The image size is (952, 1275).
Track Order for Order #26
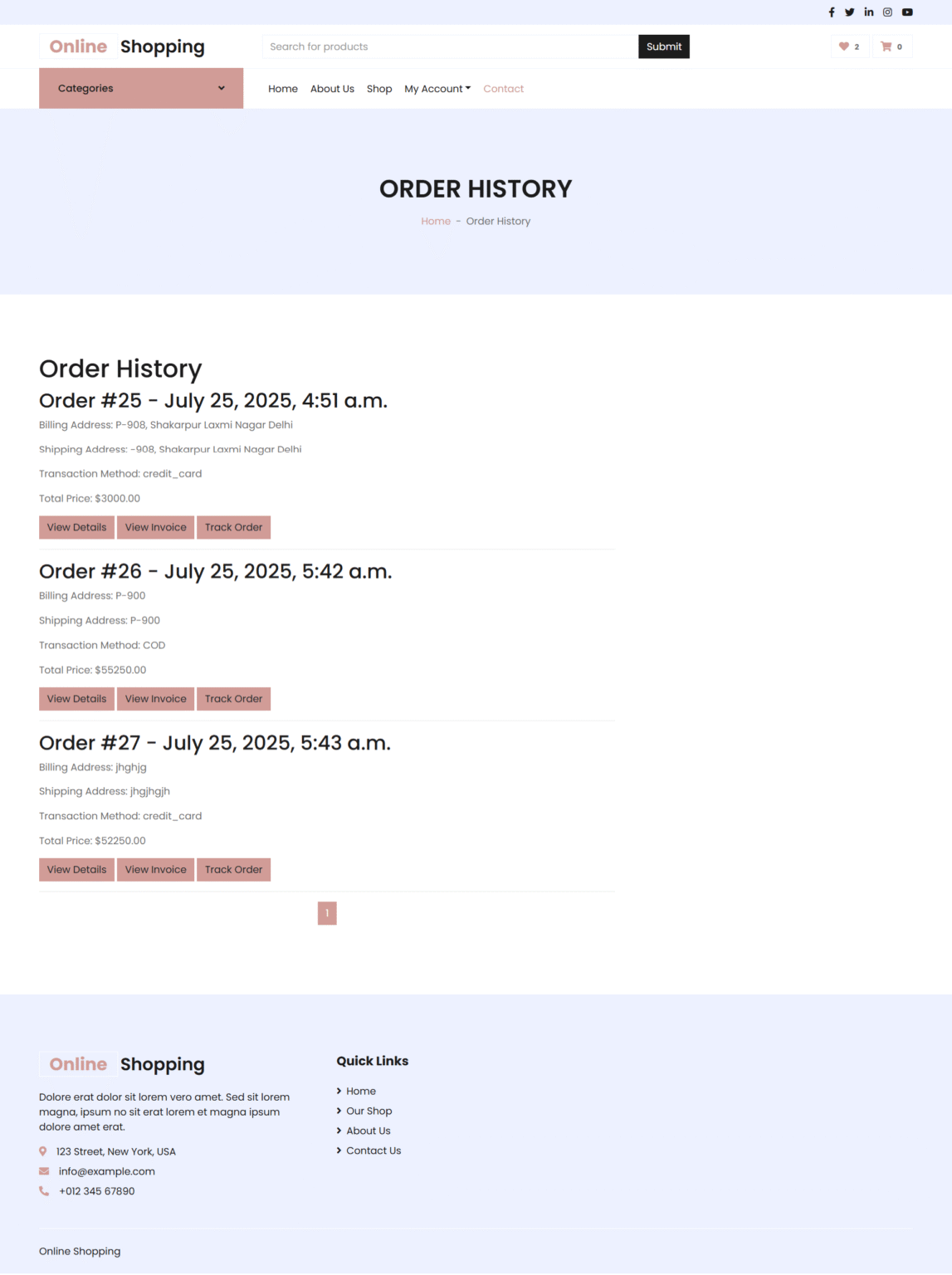(x=233, y=698)
